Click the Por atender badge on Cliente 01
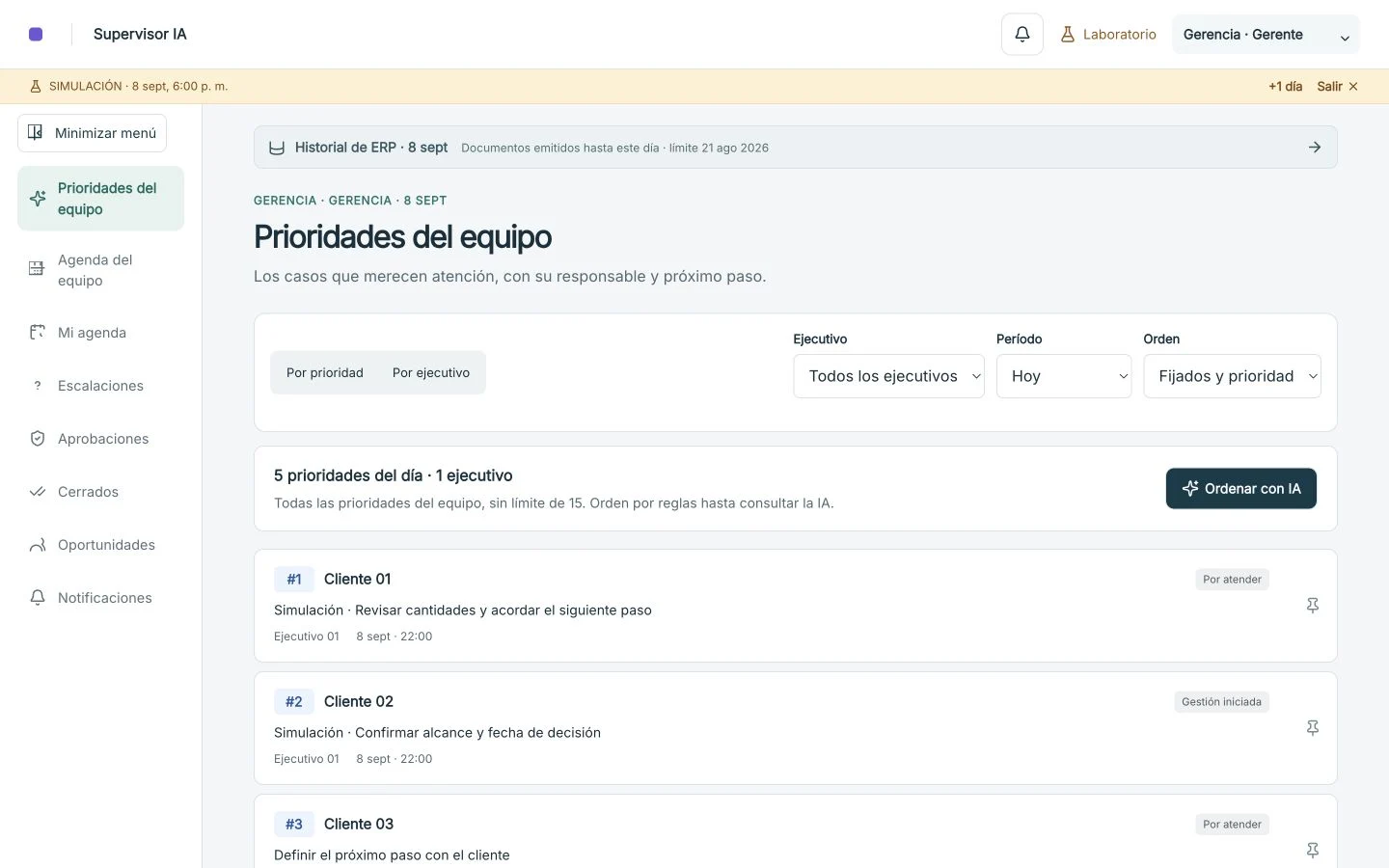The height and width of the screenshot is (868, 1389). [1232, 580]
